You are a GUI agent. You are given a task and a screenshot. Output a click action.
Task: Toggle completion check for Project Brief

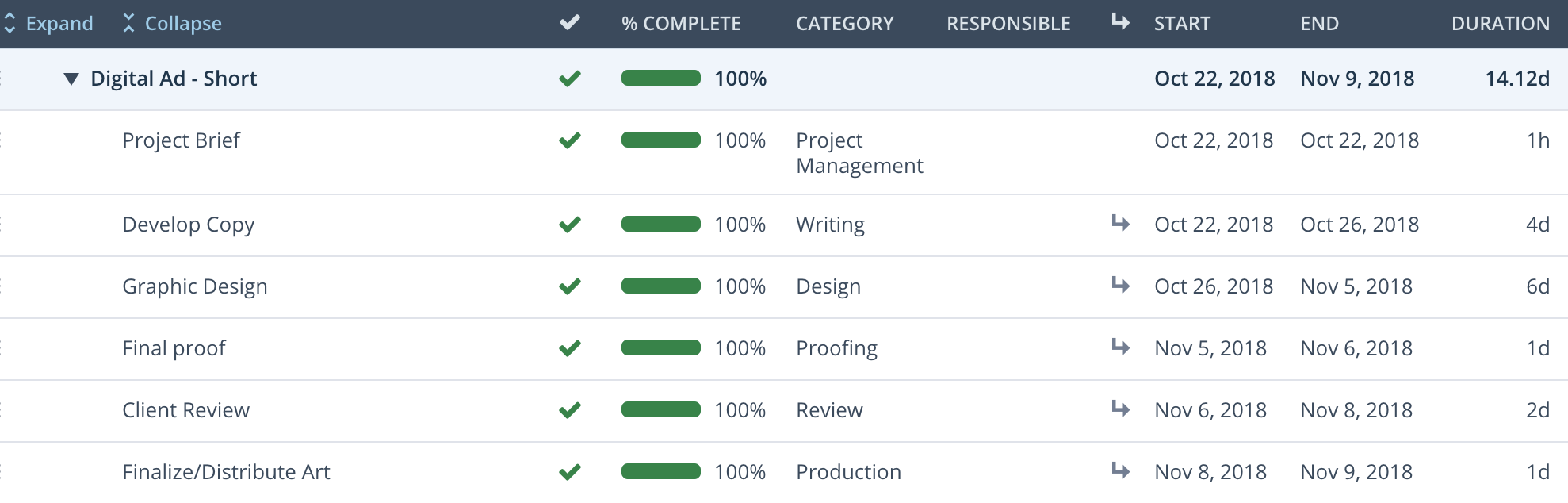569,140
